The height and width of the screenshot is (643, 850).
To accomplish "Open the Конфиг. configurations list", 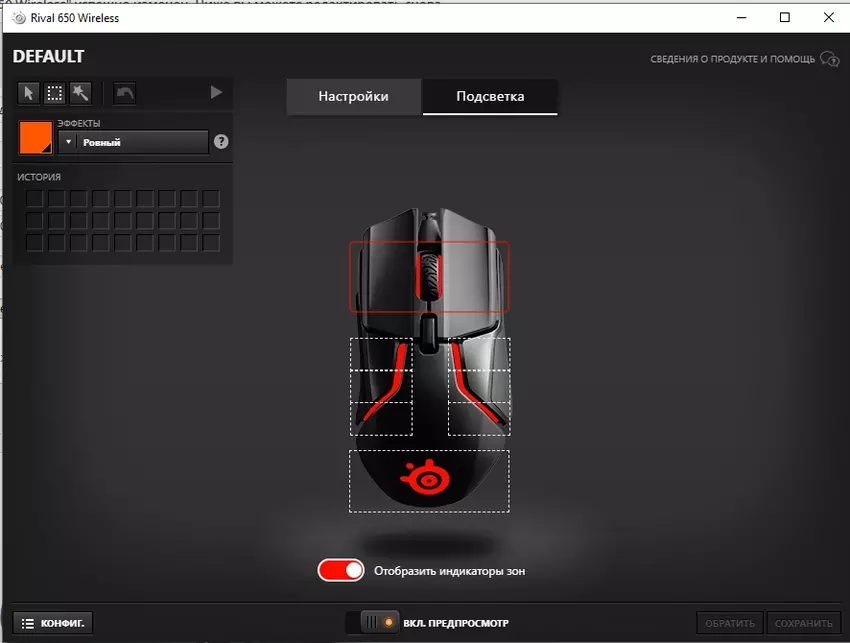I will 55,623.
